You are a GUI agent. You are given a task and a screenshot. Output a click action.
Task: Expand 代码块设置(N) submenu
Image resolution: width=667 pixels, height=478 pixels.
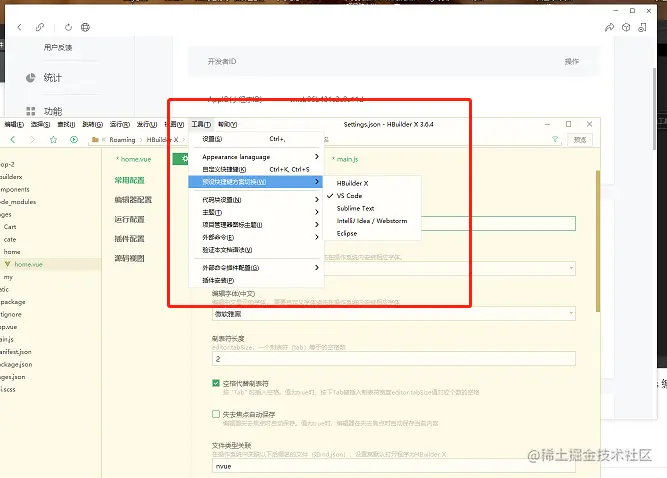pos(256,200)
